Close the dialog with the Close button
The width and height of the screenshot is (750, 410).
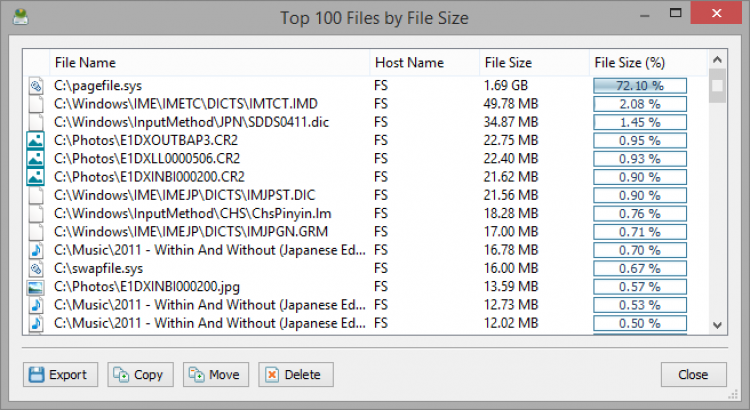[693, 375]
